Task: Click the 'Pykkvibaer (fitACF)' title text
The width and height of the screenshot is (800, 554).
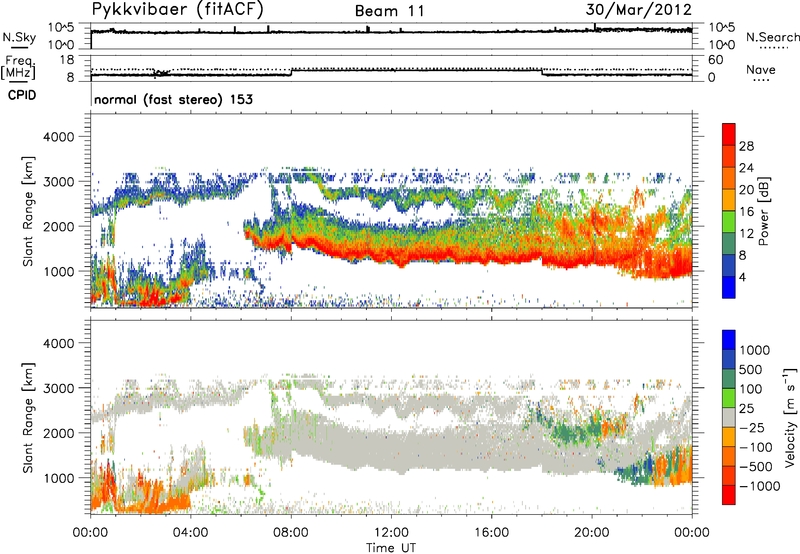Action: click(178, 10)
